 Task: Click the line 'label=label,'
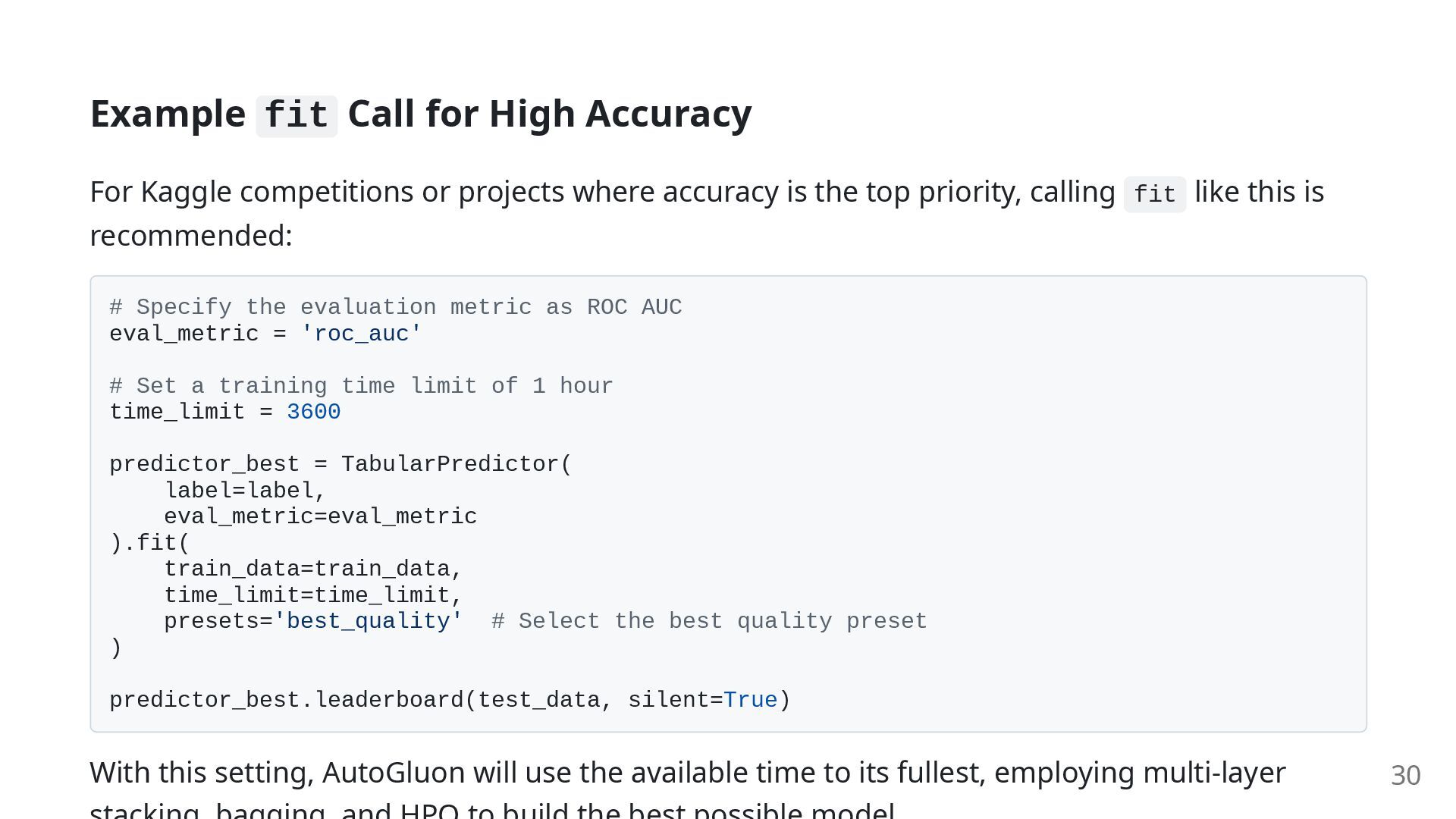coord(245,491)
